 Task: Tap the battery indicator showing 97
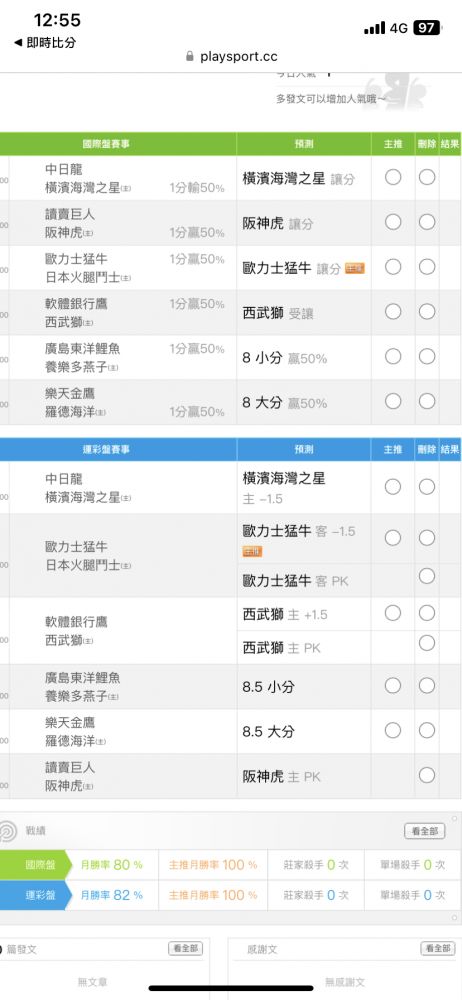point(426,28)
